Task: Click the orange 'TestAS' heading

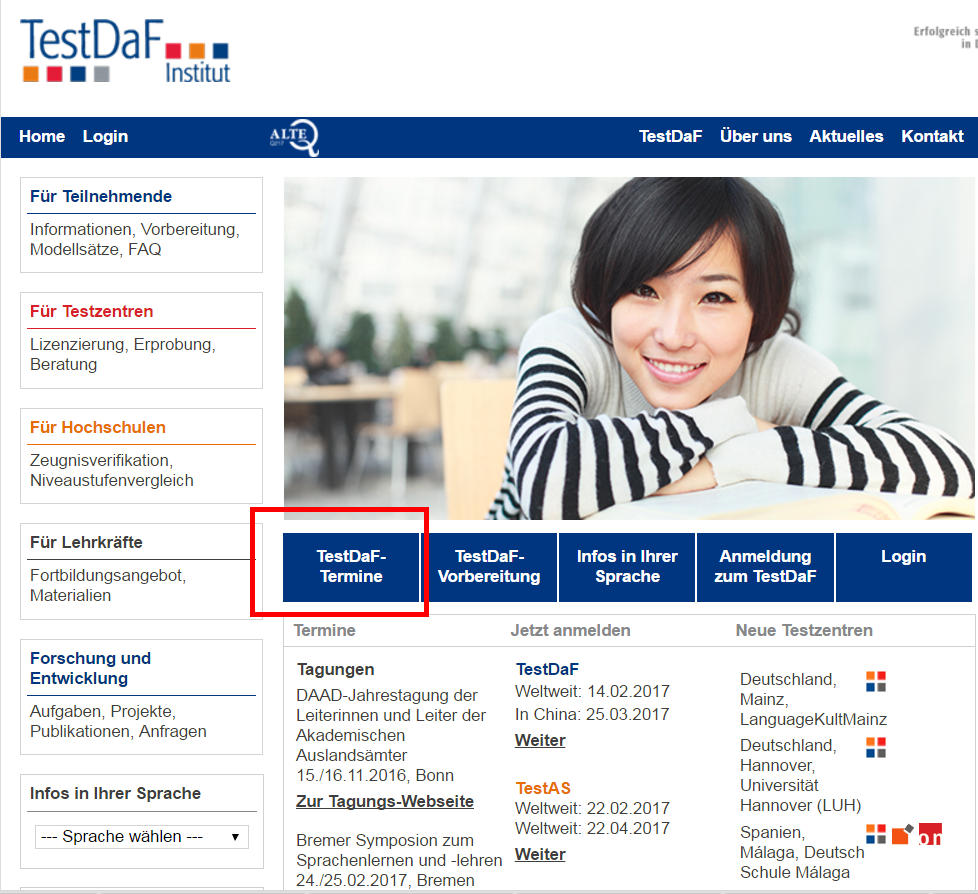Action: [x=543, y=789]
